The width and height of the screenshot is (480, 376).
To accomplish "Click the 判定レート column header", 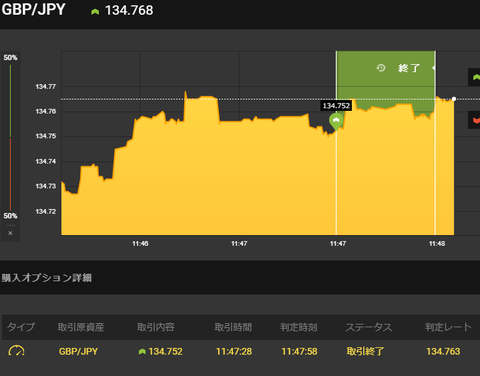I will (448, 327).
